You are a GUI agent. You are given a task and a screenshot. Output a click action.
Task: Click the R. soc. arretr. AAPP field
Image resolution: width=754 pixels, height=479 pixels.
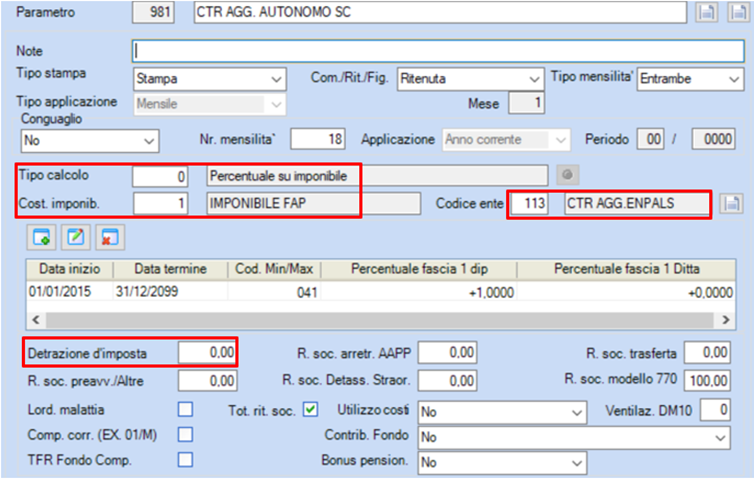[x=447, y=353]
